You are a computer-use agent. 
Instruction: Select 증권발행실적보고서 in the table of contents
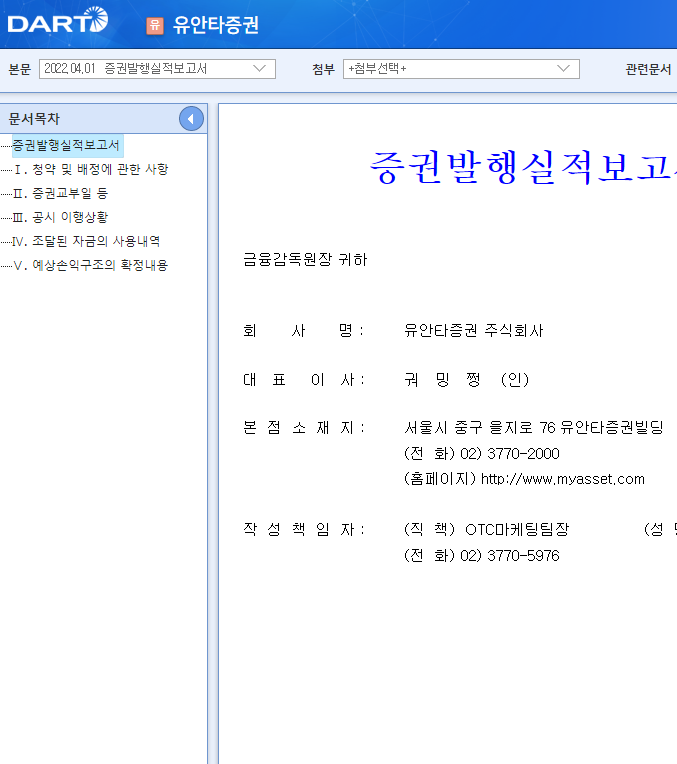tap(66, 145)
